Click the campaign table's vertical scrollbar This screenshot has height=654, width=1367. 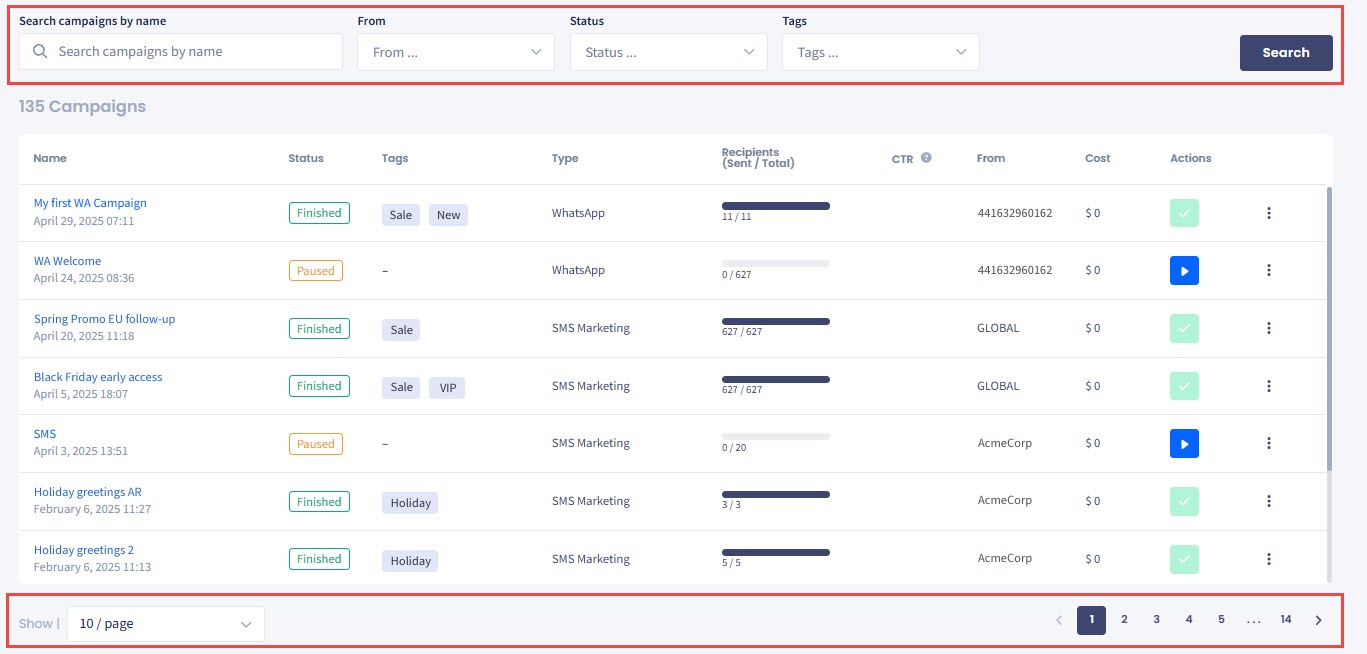point(1329,328)
